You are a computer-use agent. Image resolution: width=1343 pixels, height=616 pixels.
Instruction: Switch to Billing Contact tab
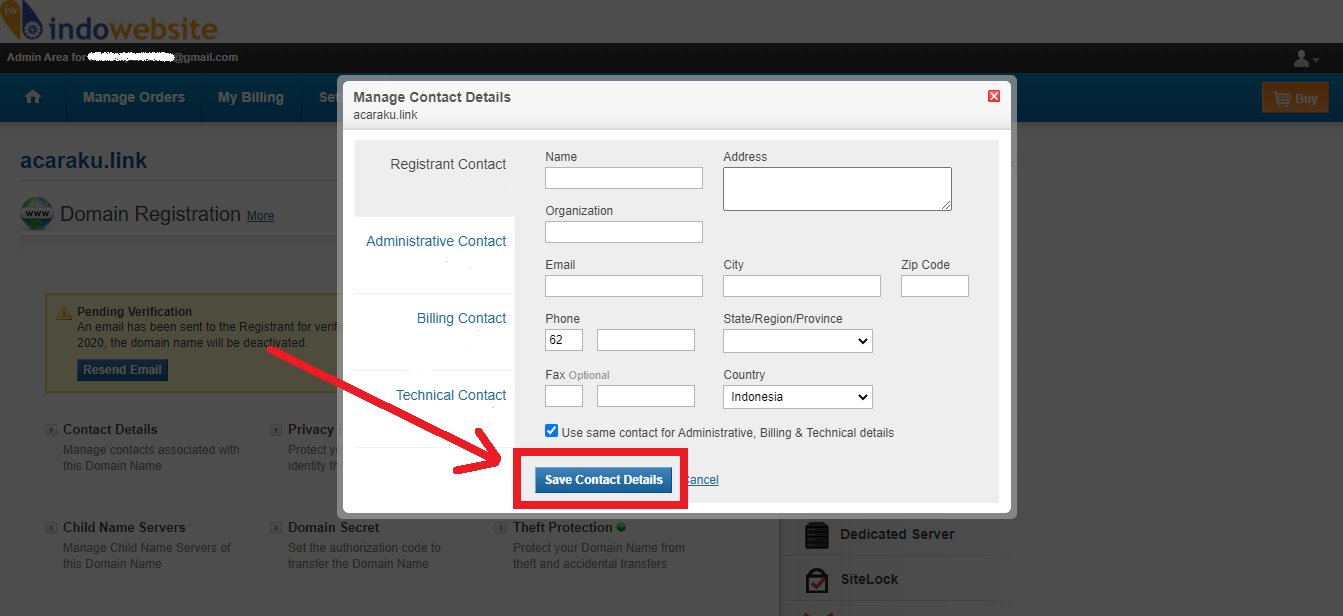coord(461,318)
